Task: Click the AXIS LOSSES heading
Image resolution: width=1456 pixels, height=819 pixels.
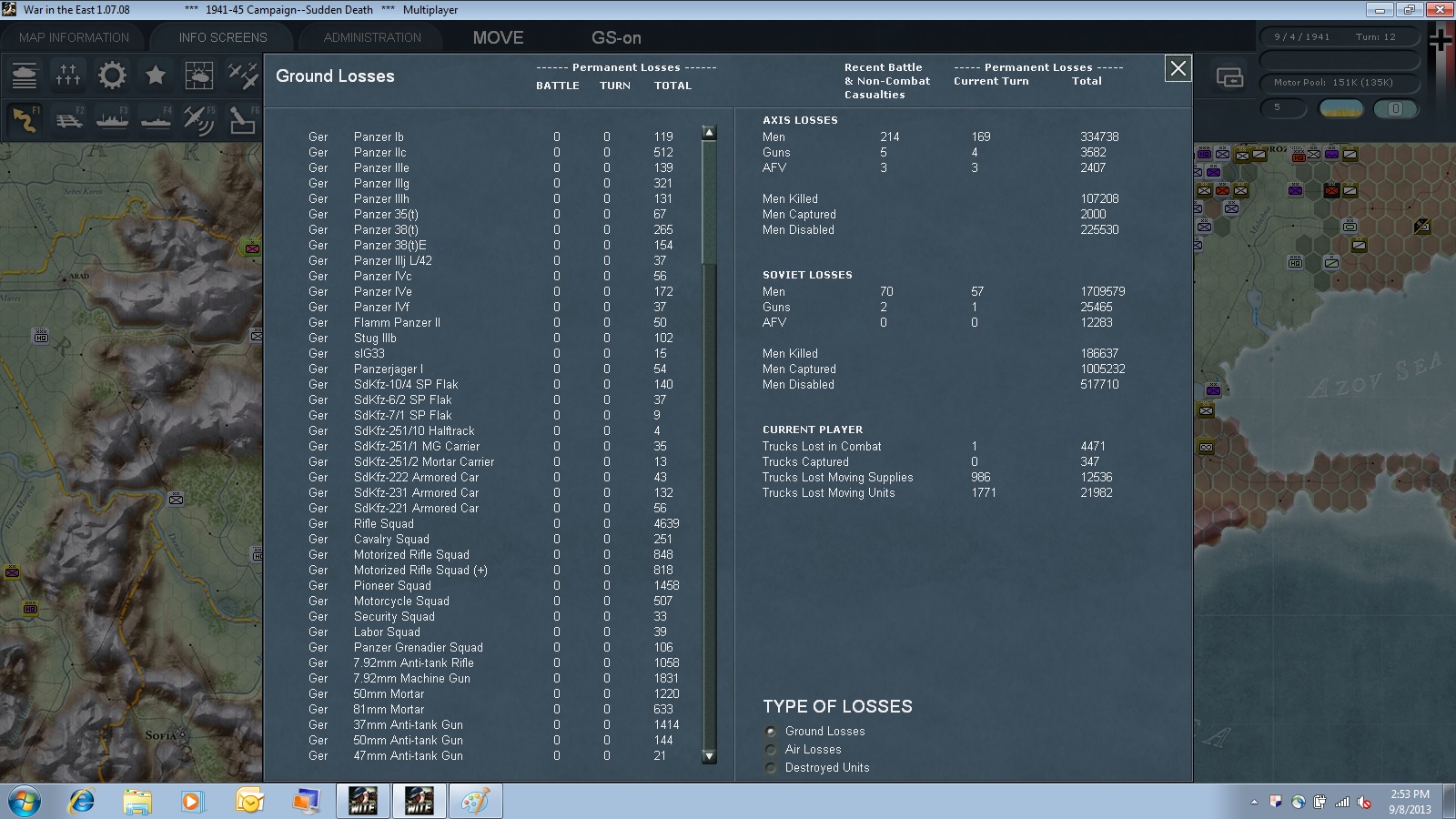Action: pos(800,120)
